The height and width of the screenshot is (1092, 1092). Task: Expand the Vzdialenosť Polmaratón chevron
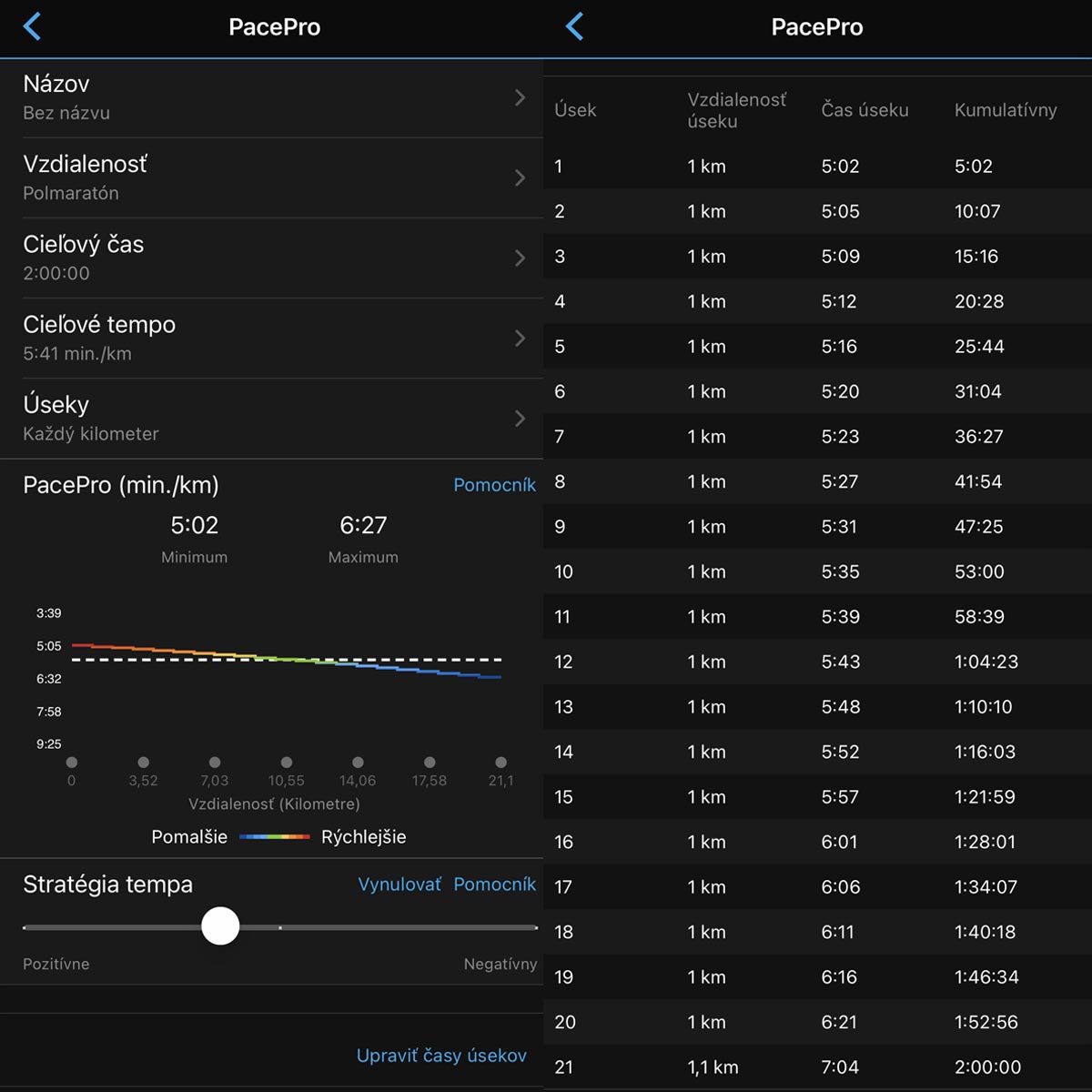pyautogui.click(x=520, y=177)
